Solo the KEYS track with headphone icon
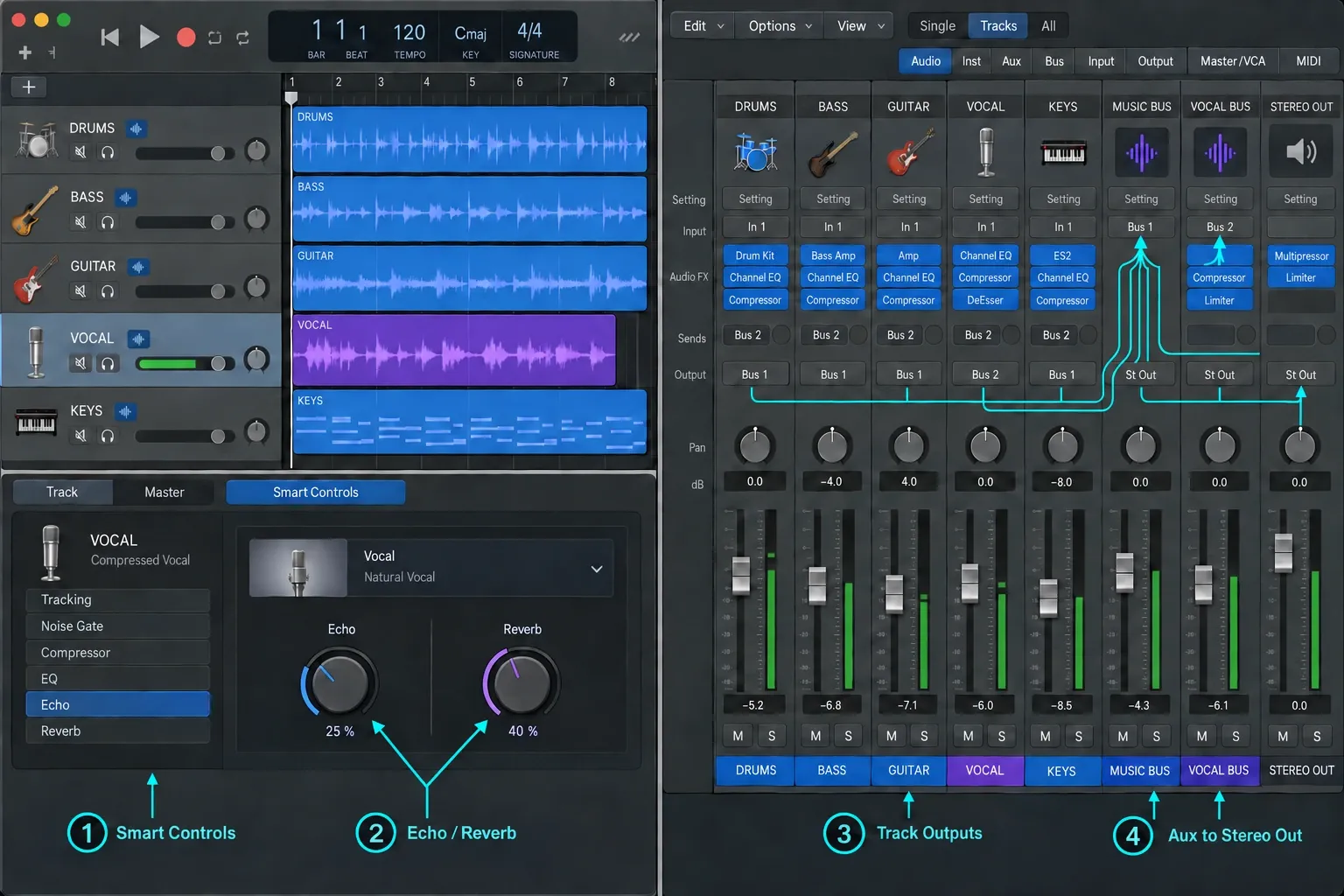This screenshot has height=896, width=1344. [108, 436]
